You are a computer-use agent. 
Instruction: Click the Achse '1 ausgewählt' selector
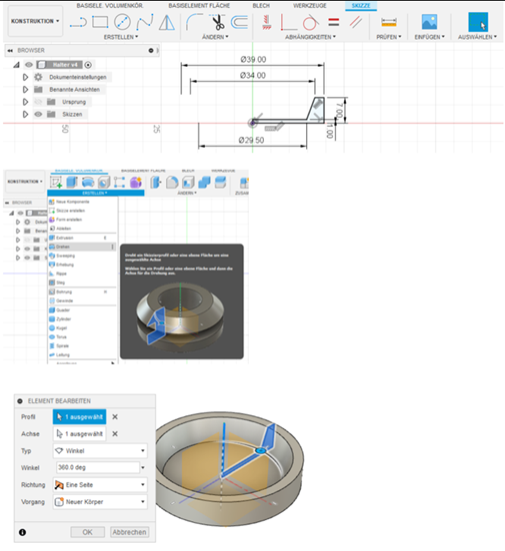79,434
